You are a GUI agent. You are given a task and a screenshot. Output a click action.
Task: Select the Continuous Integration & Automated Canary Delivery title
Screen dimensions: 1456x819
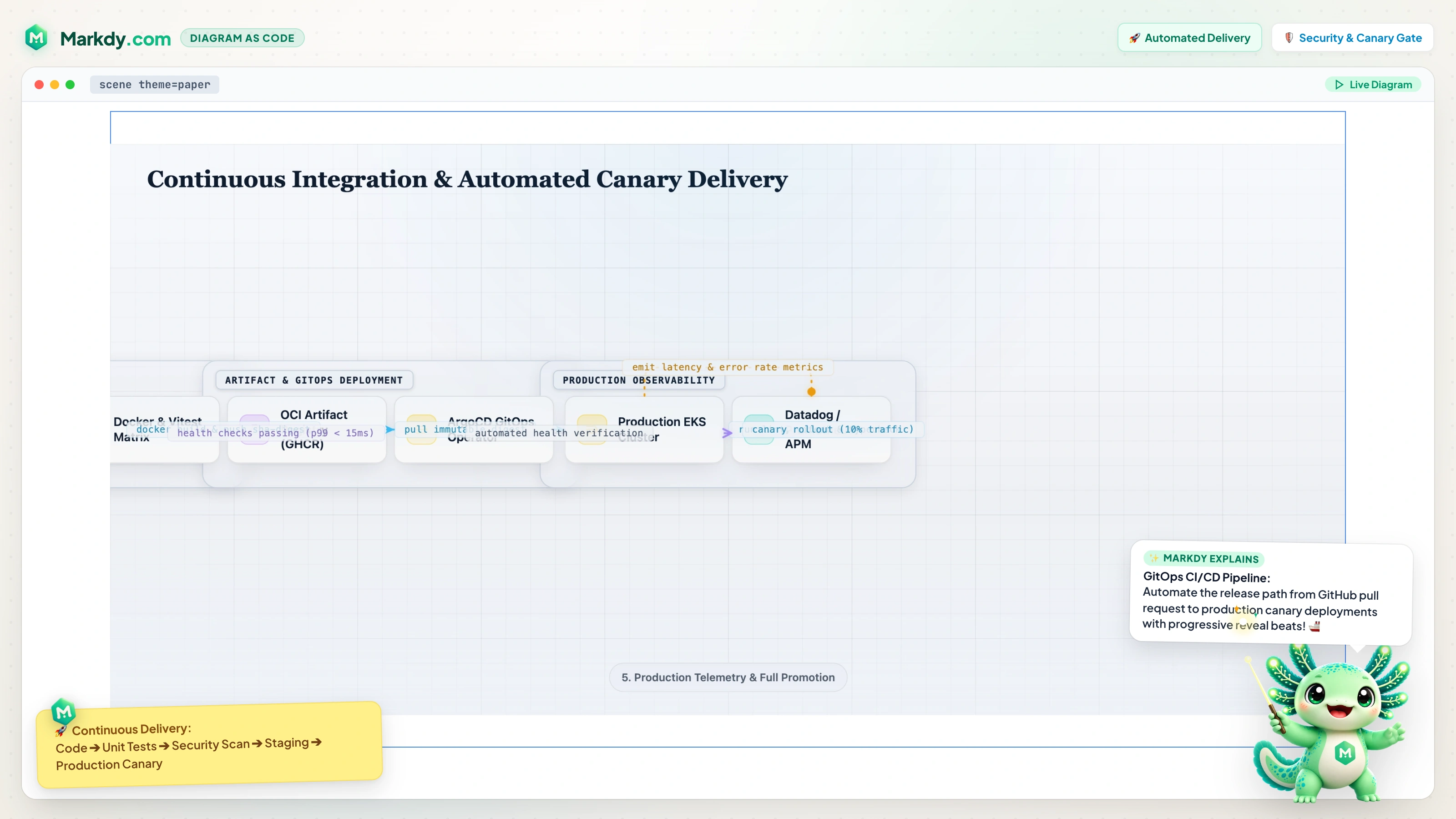[x=467, y=179]
